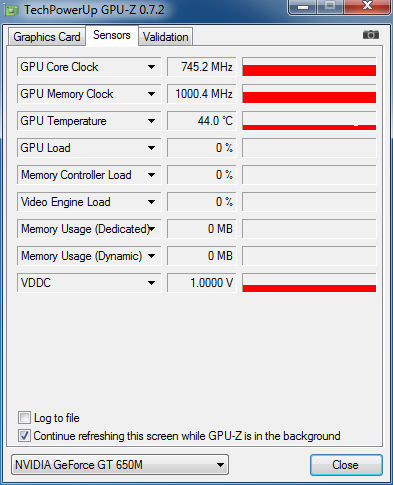Click the GPU-Z application icon in title bar
This screenshot has width=393, height=485.
coord(12,10)
